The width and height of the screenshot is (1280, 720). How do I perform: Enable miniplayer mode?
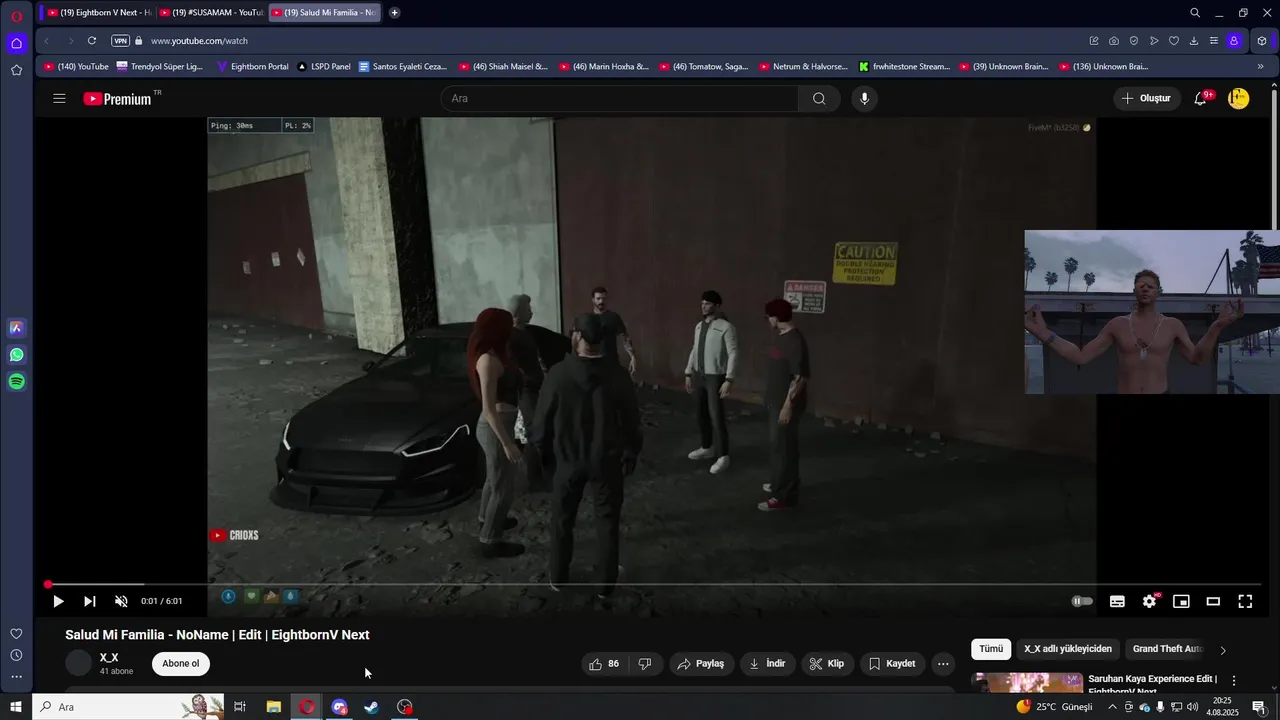(1181, 601)
